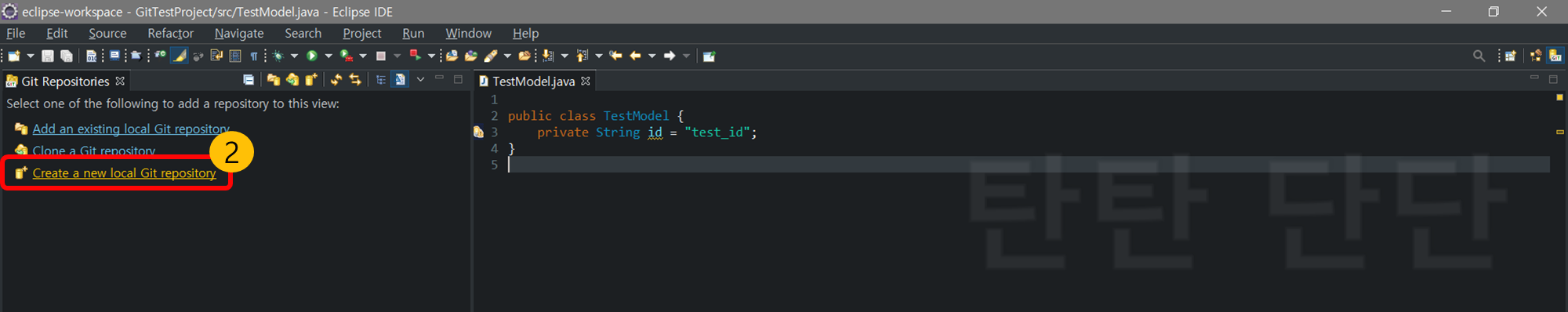Screen dimensions: 1568x312
Task: Open the Navigate menu
Action: point(239,33)
